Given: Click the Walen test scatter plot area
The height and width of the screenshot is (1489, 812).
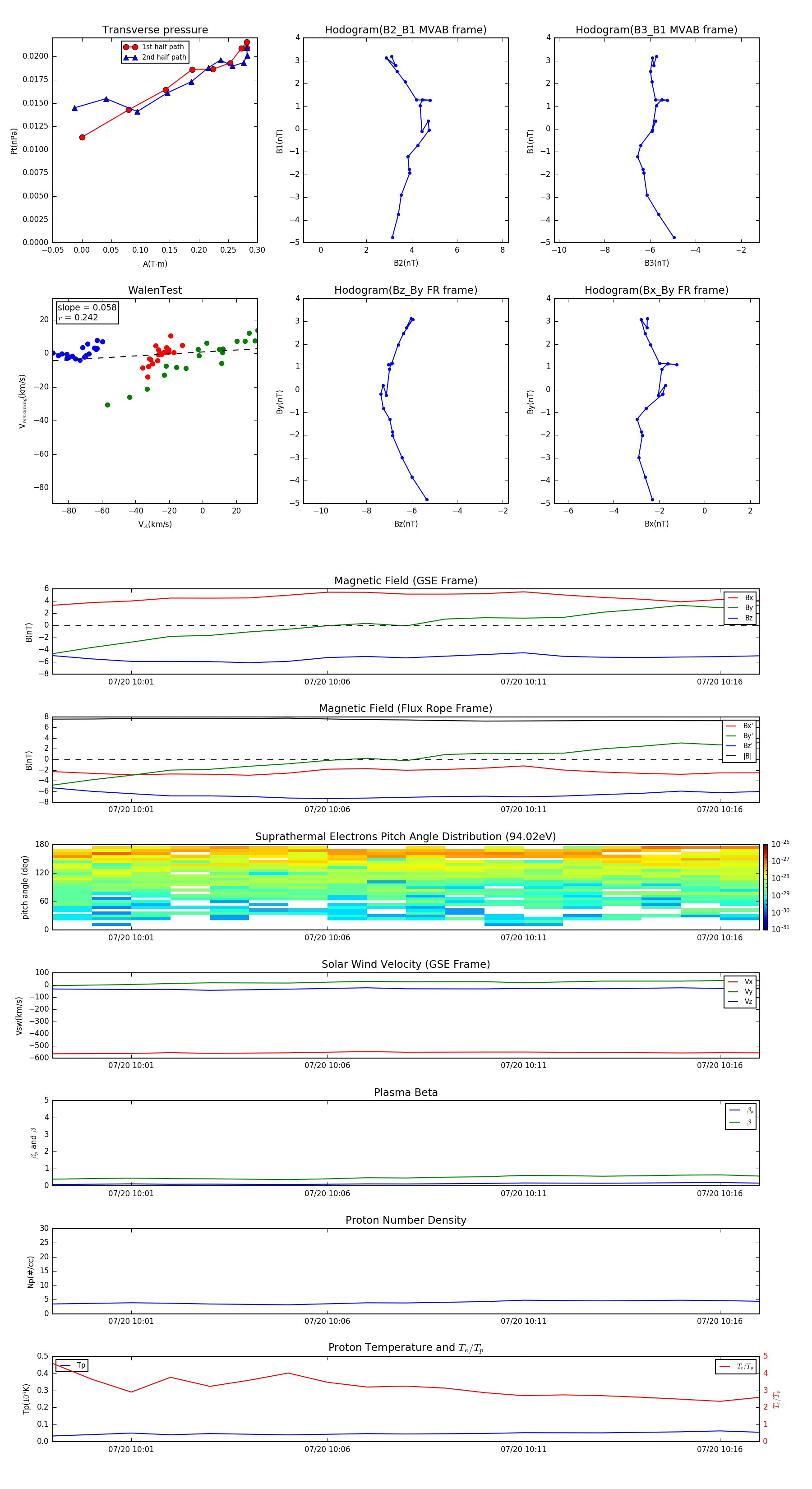Looking at the screenshot, I should pos(155,401).
